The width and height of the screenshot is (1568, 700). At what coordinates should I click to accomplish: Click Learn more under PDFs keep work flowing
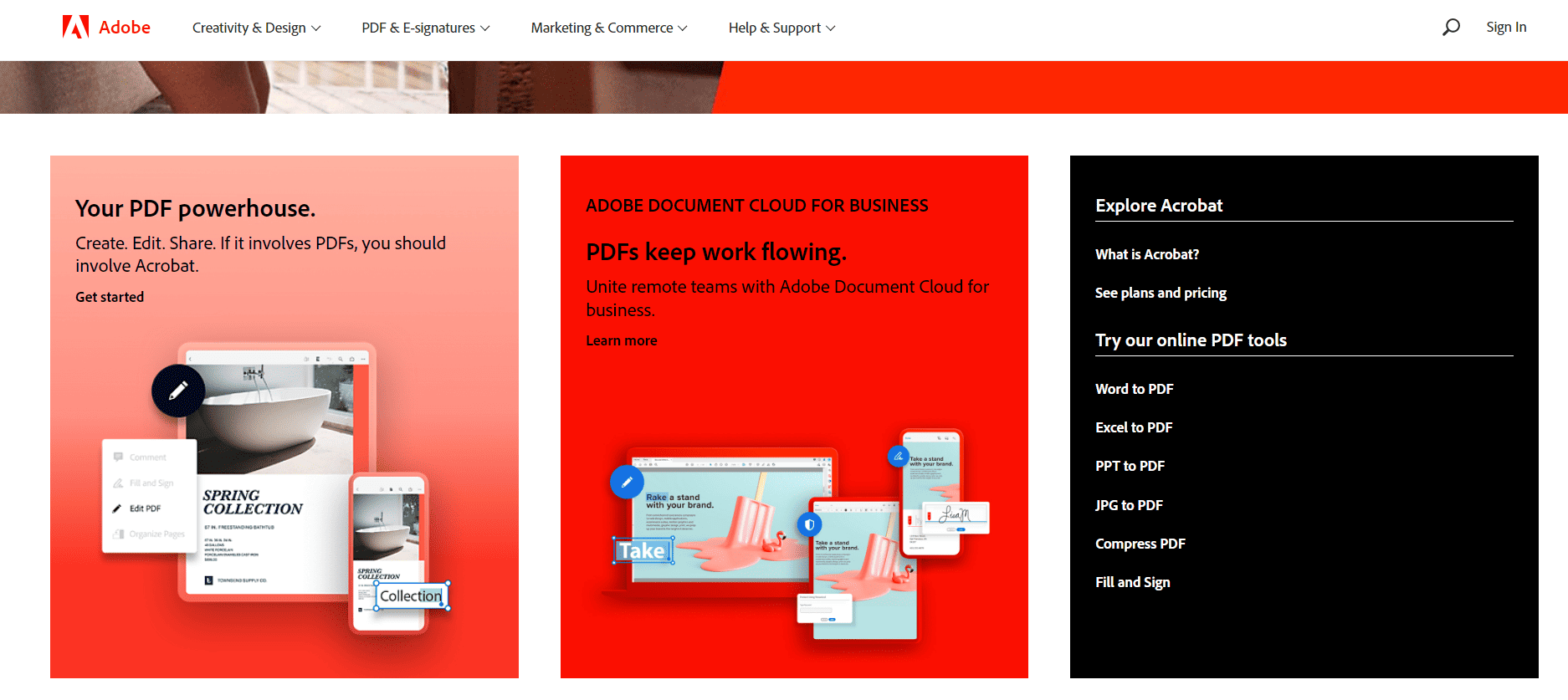tap(622, 340)
